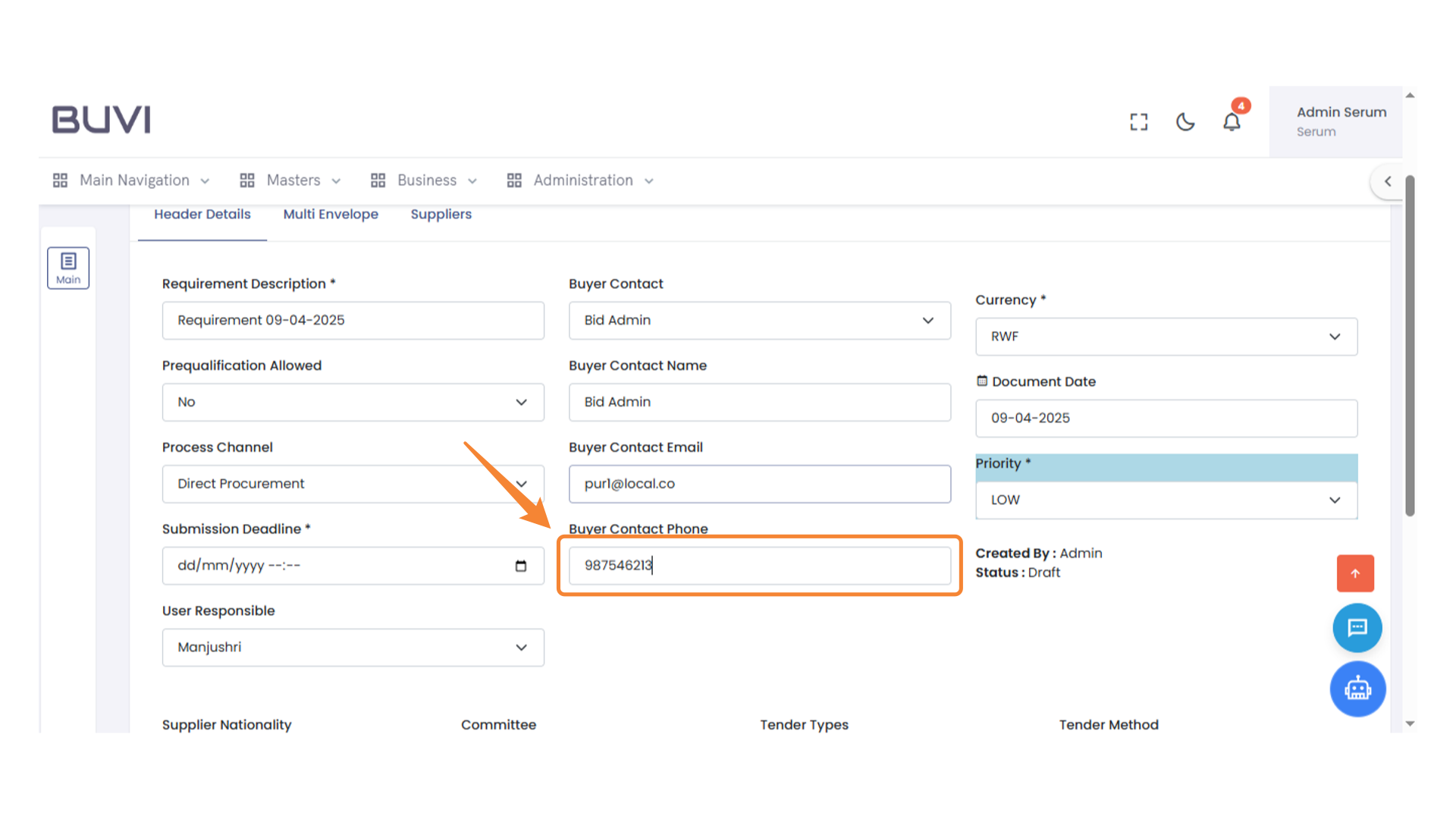
Task: Open the Prequalification Allowed dropdown
Action: pyautogui.click(x=353, y=402)
